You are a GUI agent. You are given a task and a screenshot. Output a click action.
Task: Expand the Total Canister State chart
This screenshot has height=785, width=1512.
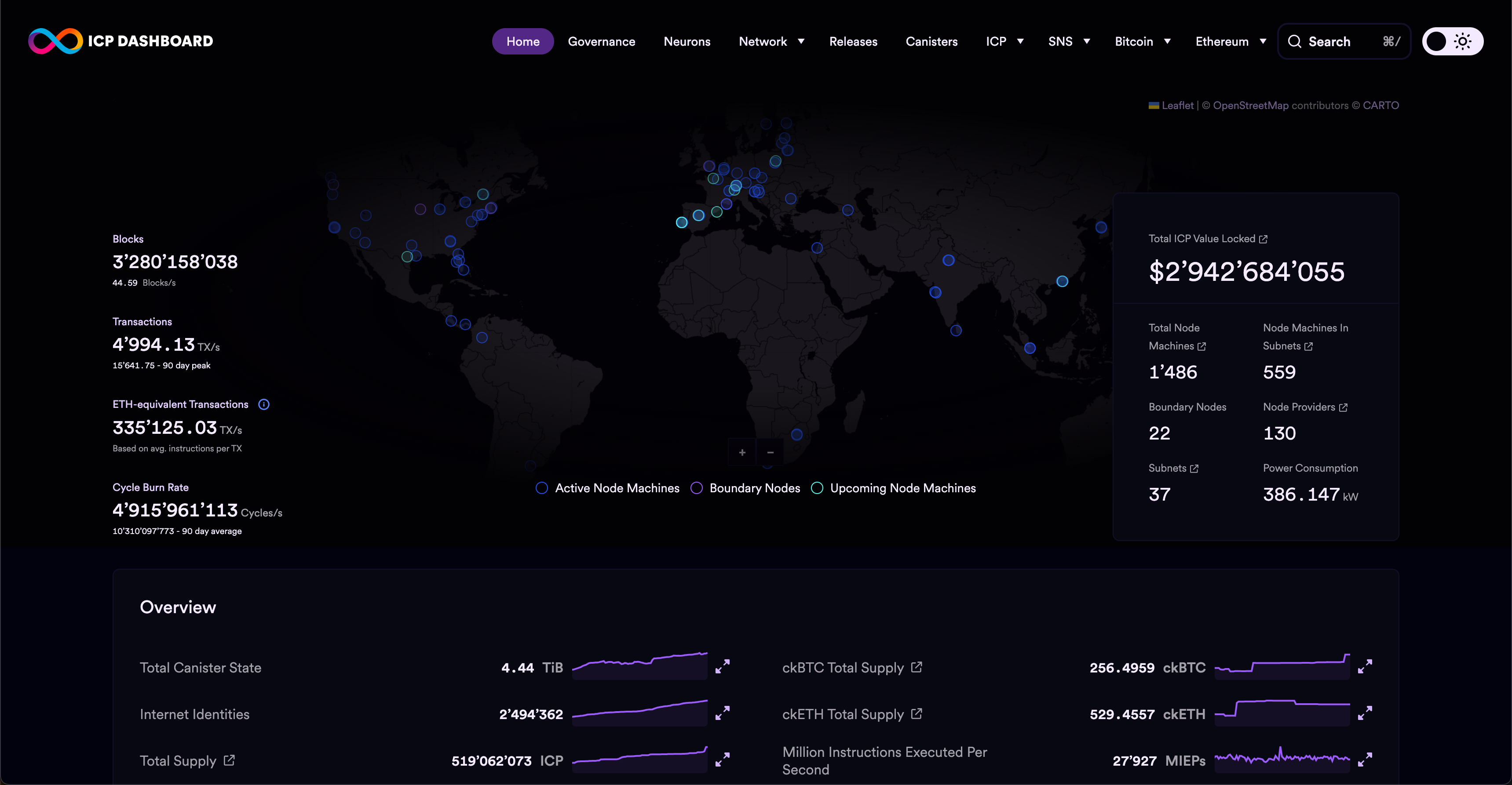(x=722, y=666)
